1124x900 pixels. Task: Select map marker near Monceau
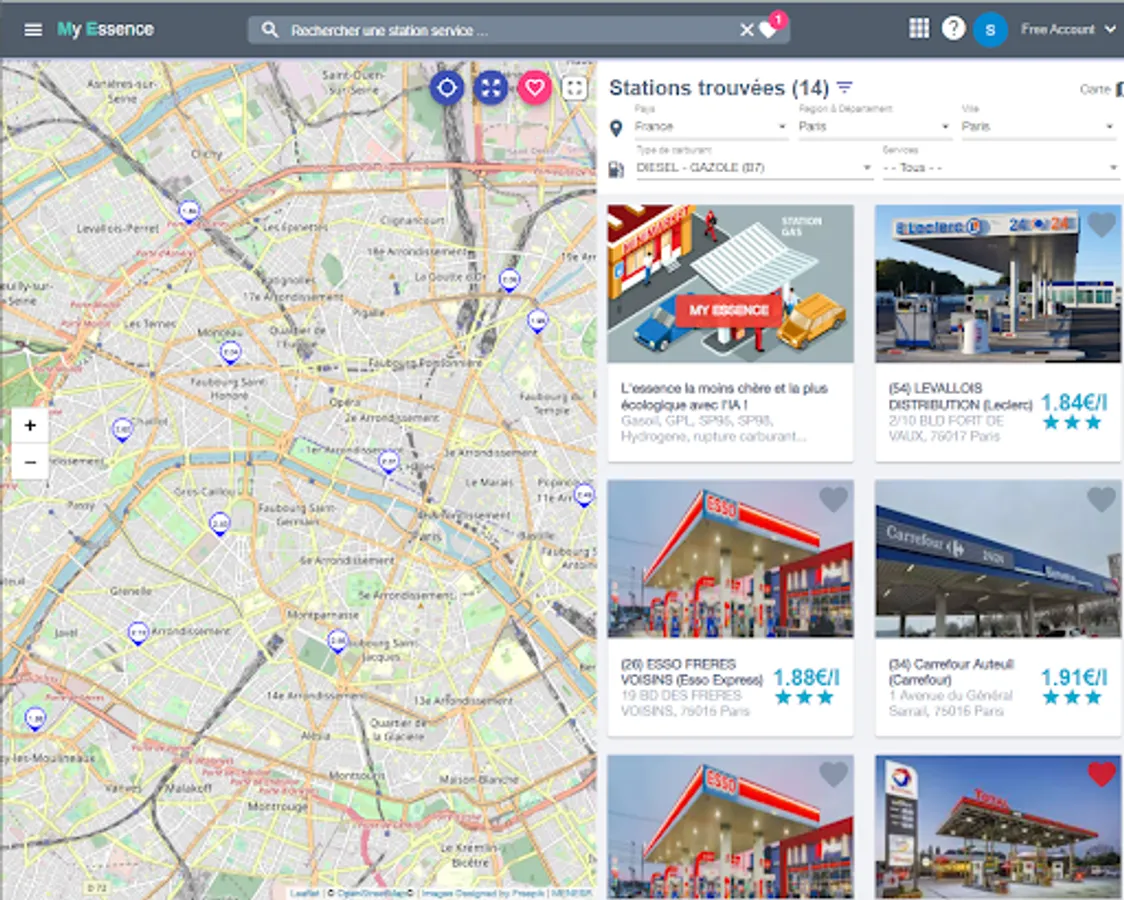[x=230, y=353]
